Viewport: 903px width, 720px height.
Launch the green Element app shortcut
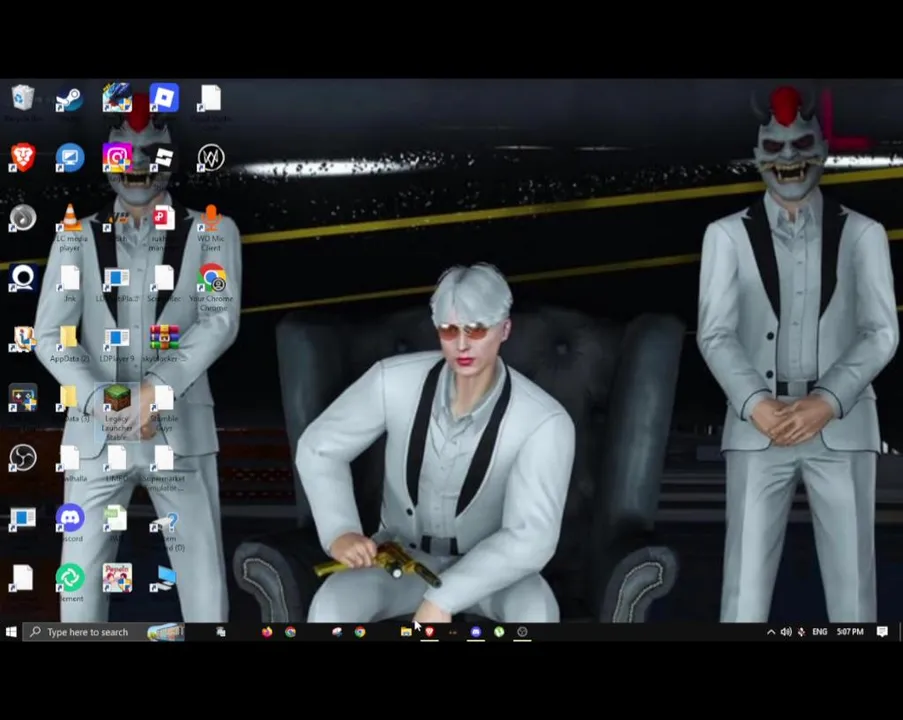[70, 583]
